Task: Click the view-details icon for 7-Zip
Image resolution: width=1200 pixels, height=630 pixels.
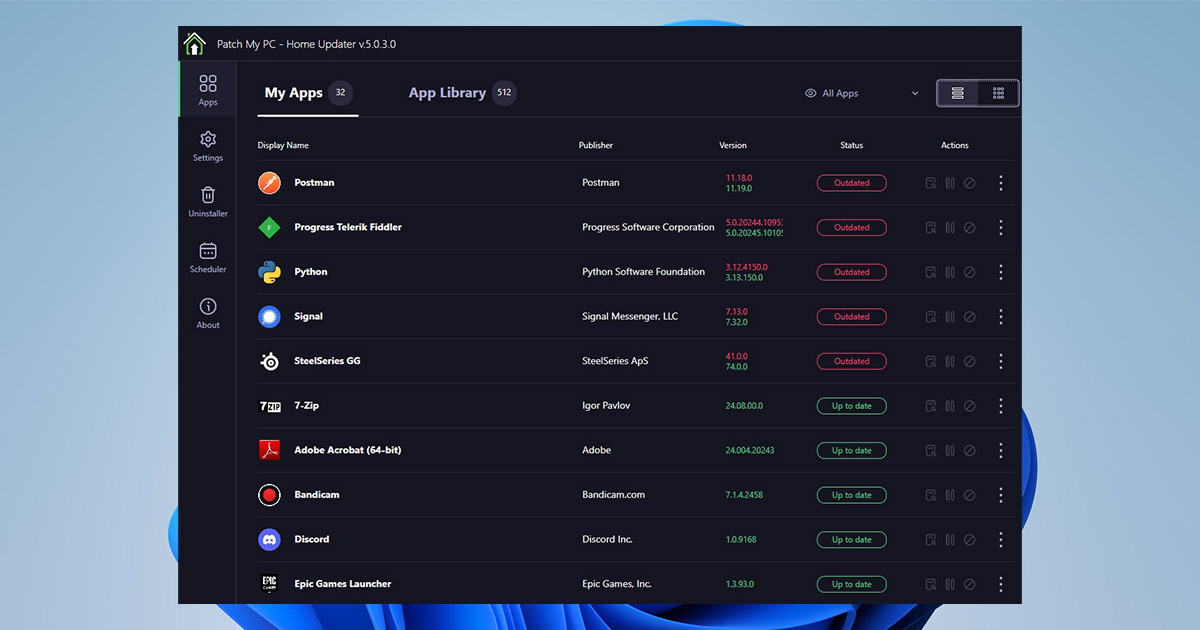Action: tap(931, 406)
